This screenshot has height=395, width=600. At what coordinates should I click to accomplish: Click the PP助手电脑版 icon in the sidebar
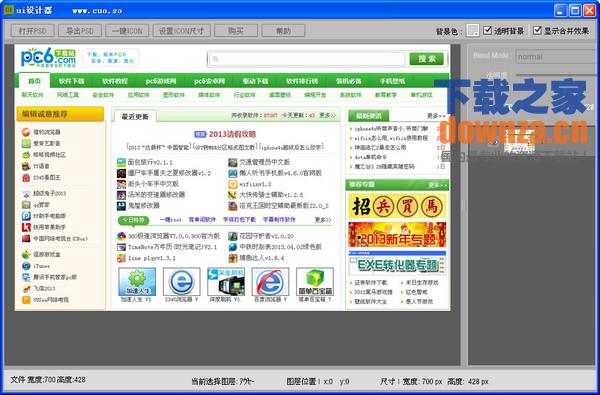[26, 216]
